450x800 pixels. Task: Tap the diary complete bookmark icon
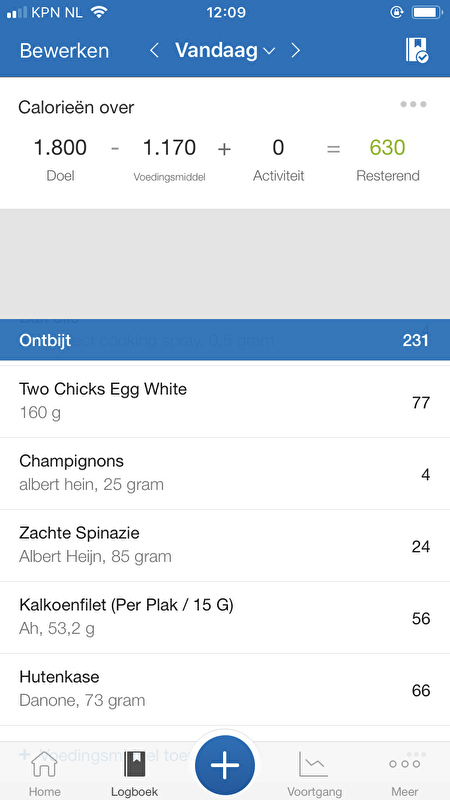pos(417,50)
